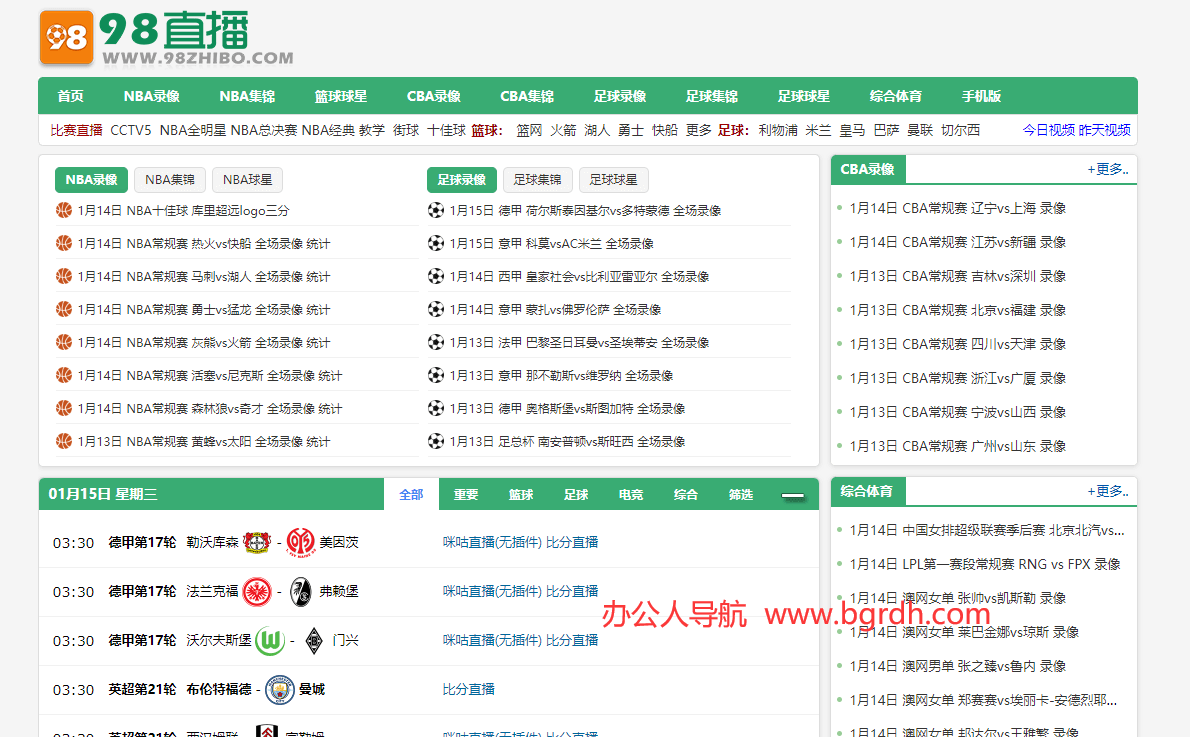
Task: Click soccer ball icon beside 荷尔斯泰因基尔vs多特蒙德 row
Action: [x=436, y=210]
